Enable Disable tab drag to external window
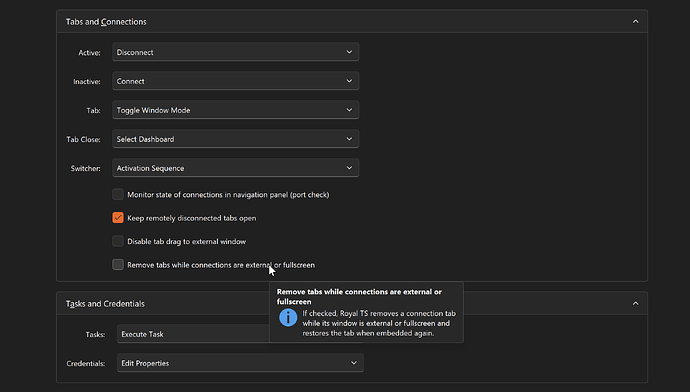This screenshot has width=690, height=392. (x=118, y=241)
